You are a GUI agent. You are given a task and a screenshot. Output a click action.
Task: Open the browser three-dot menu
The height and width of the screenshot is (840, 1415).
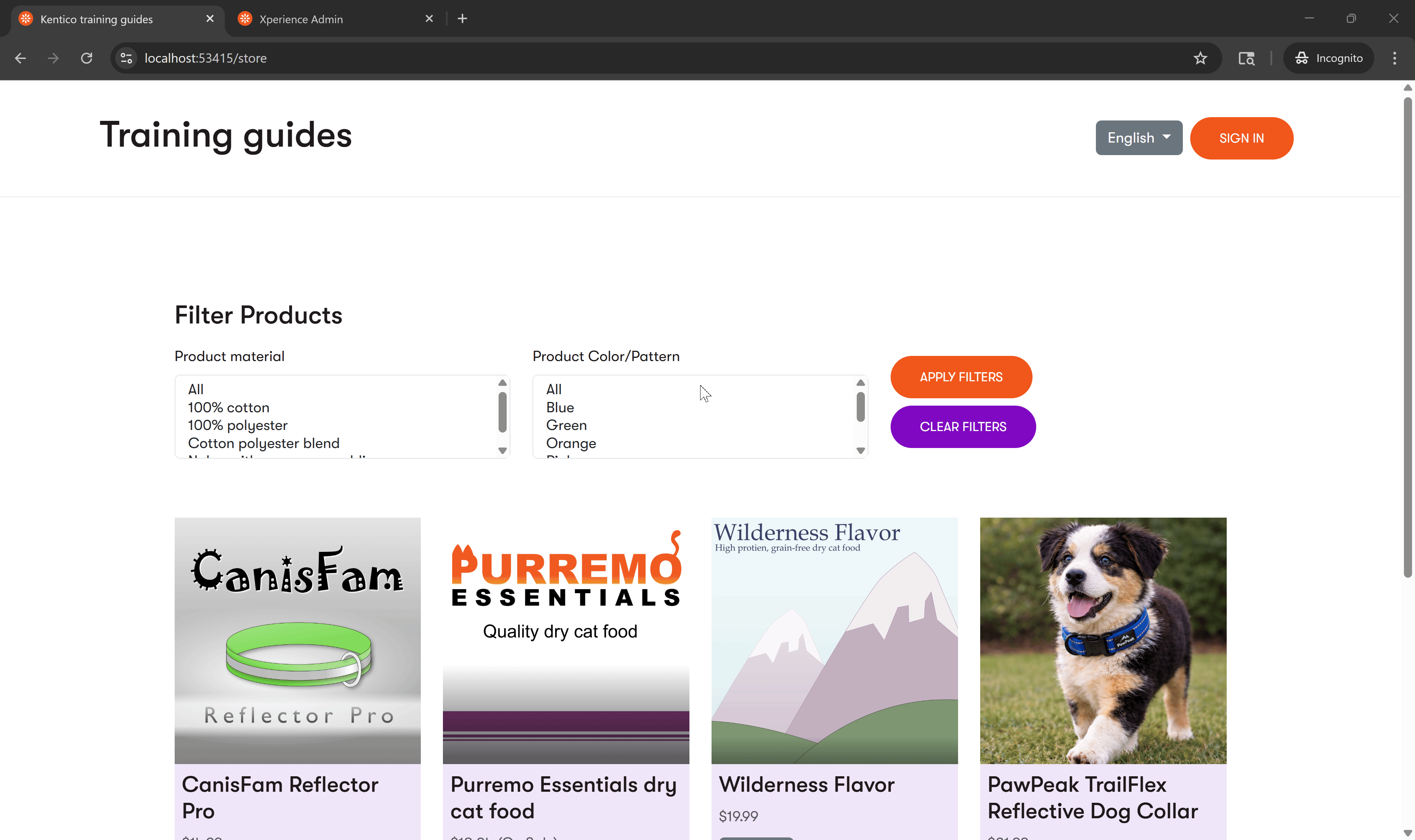(1395, 58)
